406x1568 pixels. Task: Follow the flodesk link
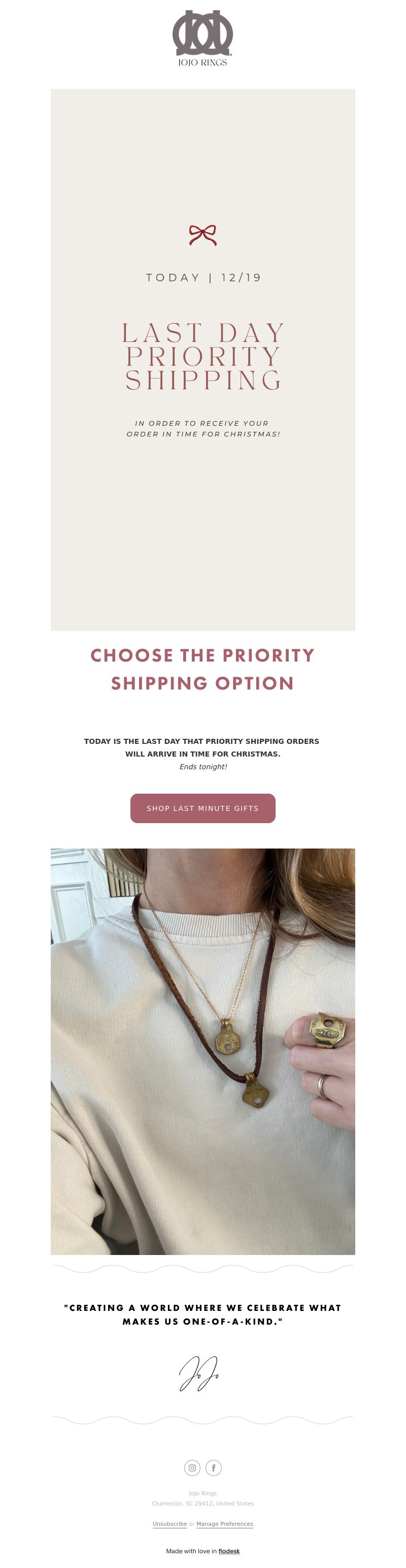pyautogui.click(x=229, y=1551)
